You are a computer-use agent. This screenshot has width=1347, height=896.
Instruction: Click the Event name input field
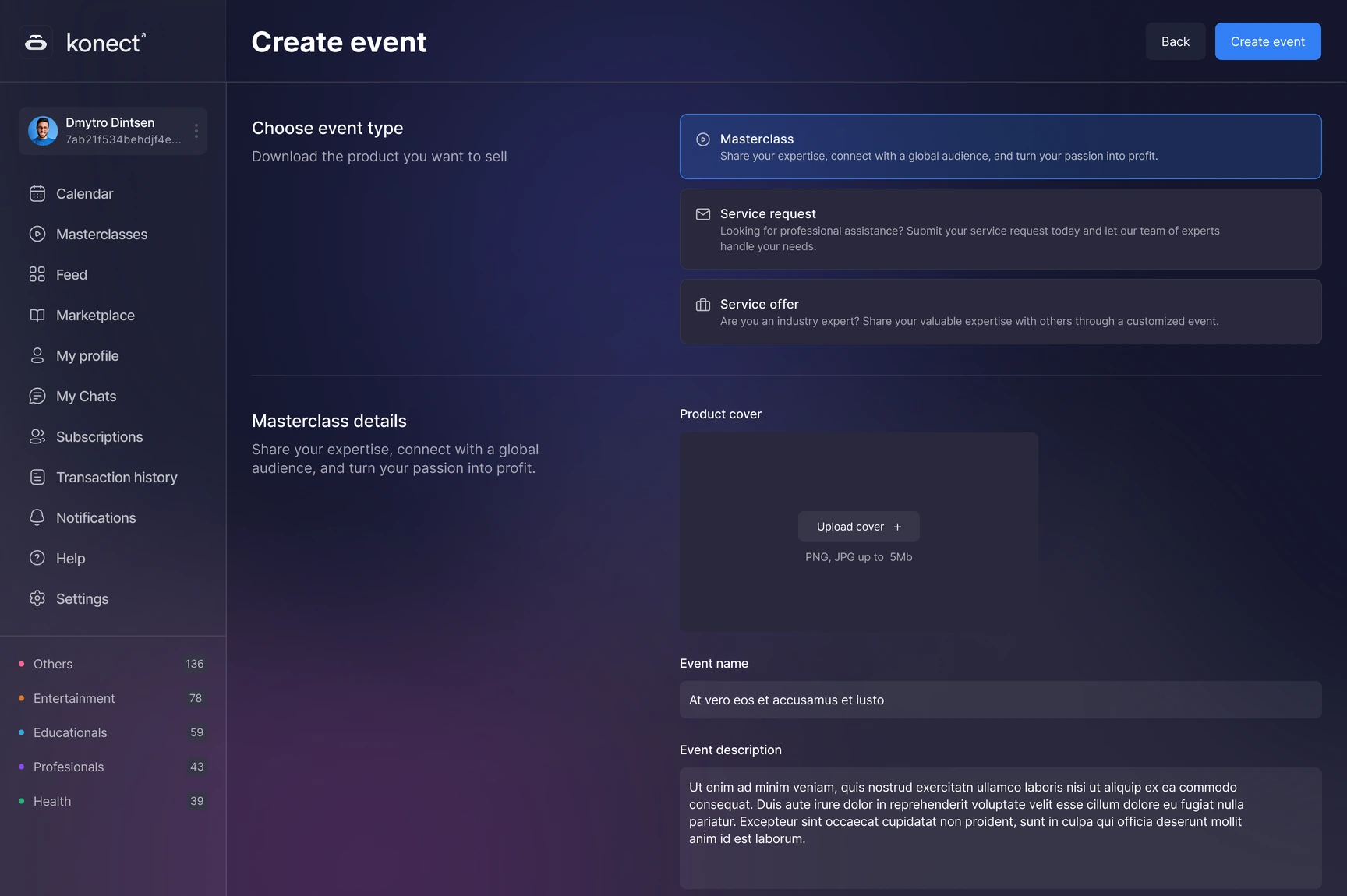[x=1000, y=700]
